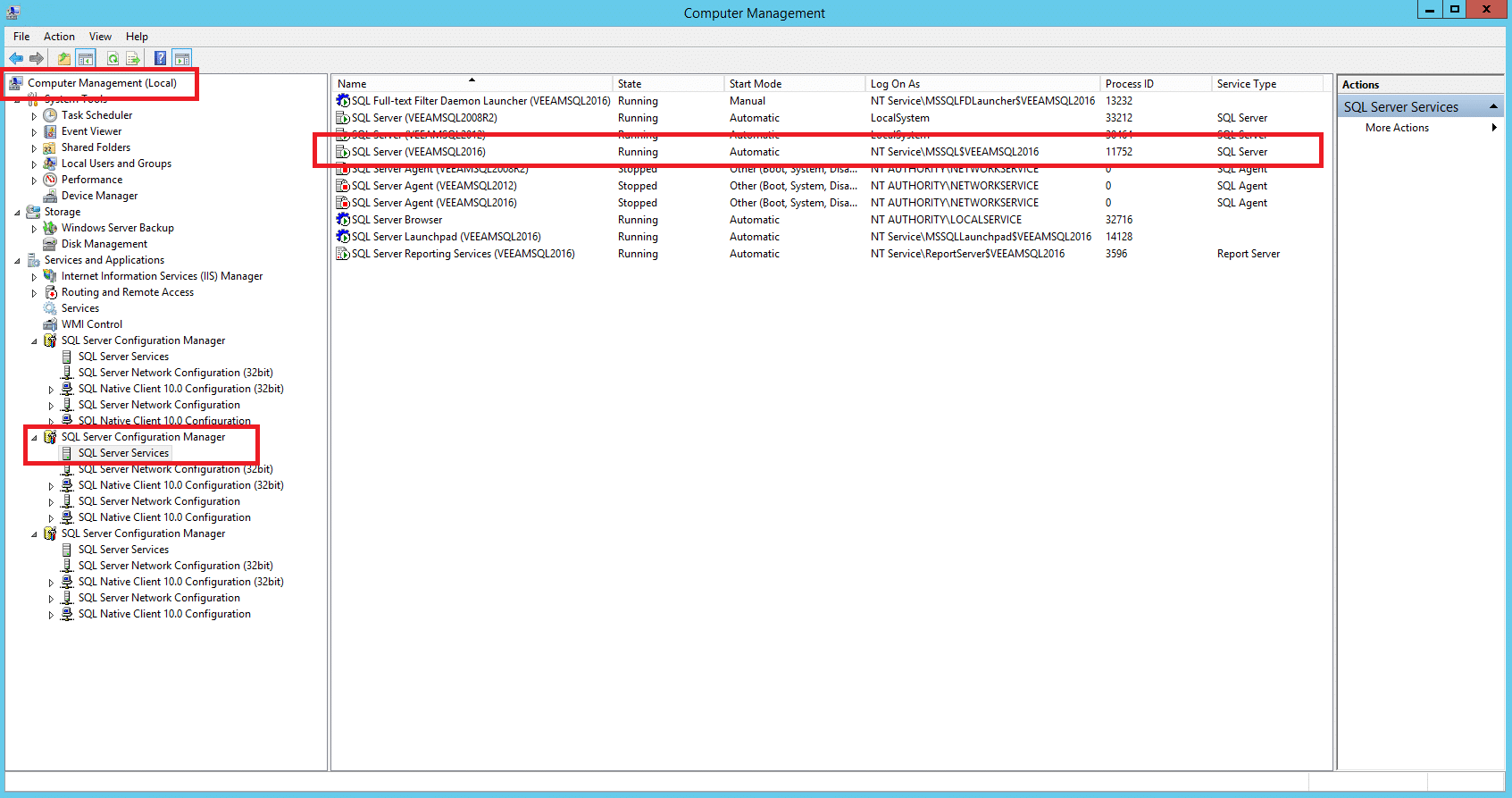Expand the Performance node

point(34,181)
